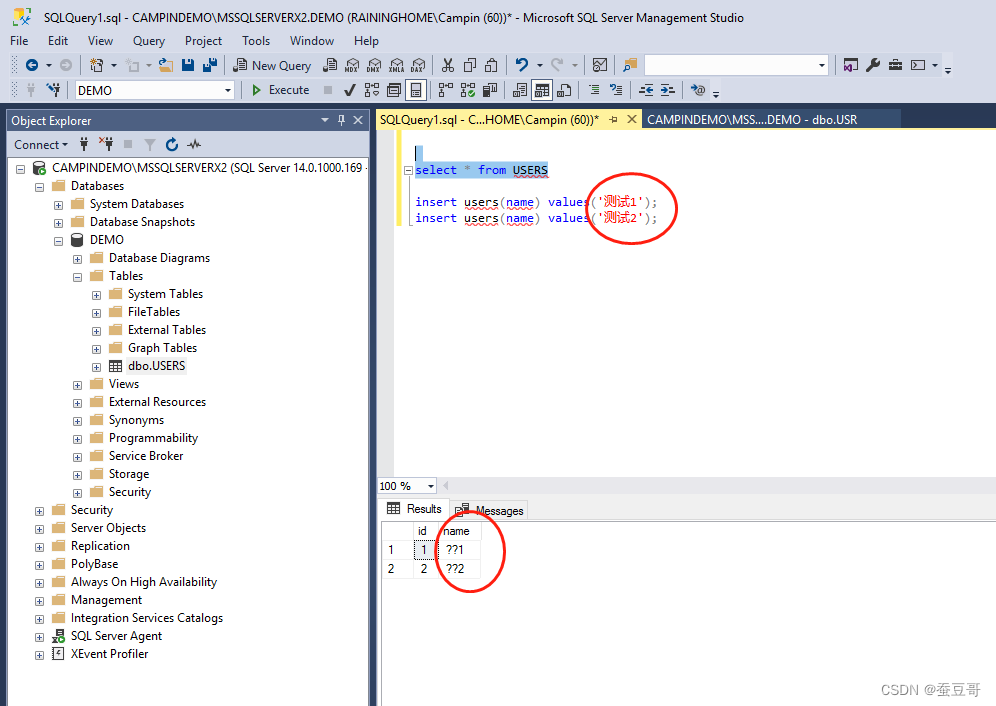
Task: Click the Comment Out Selected Lines icon
Action: click(x=594, y=90)
